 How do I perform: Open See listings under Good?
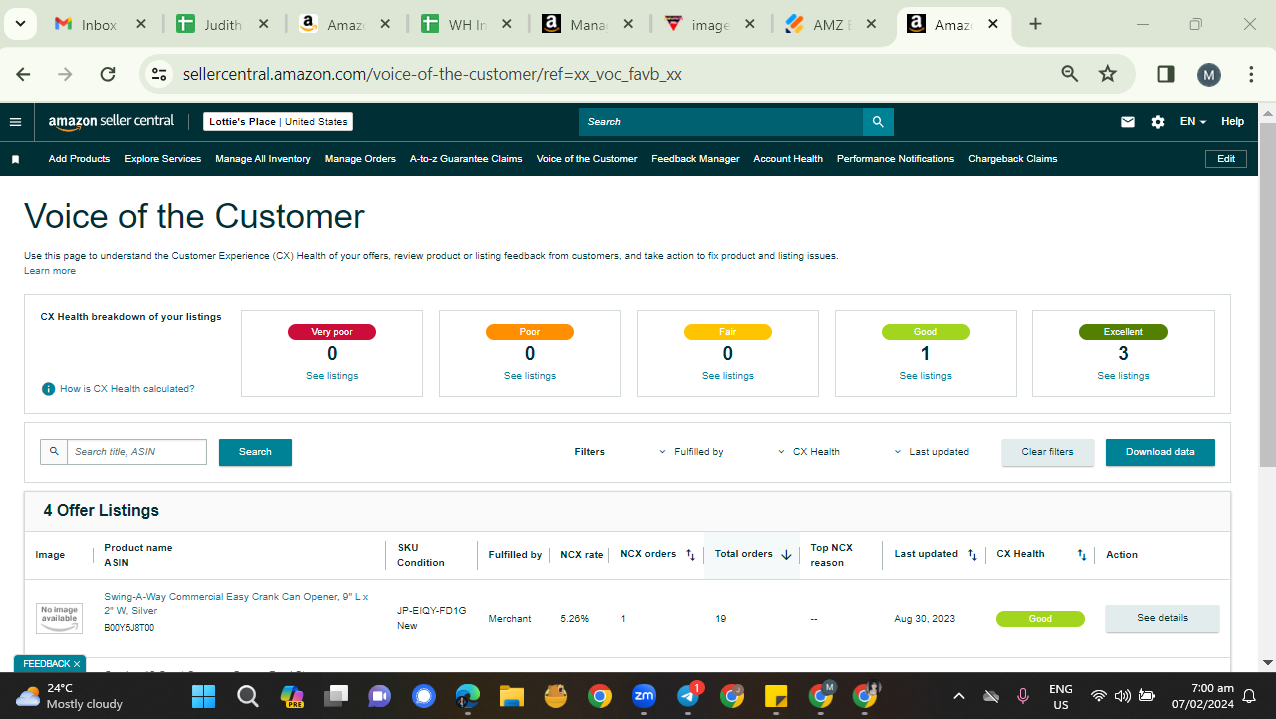click(925, 376)
